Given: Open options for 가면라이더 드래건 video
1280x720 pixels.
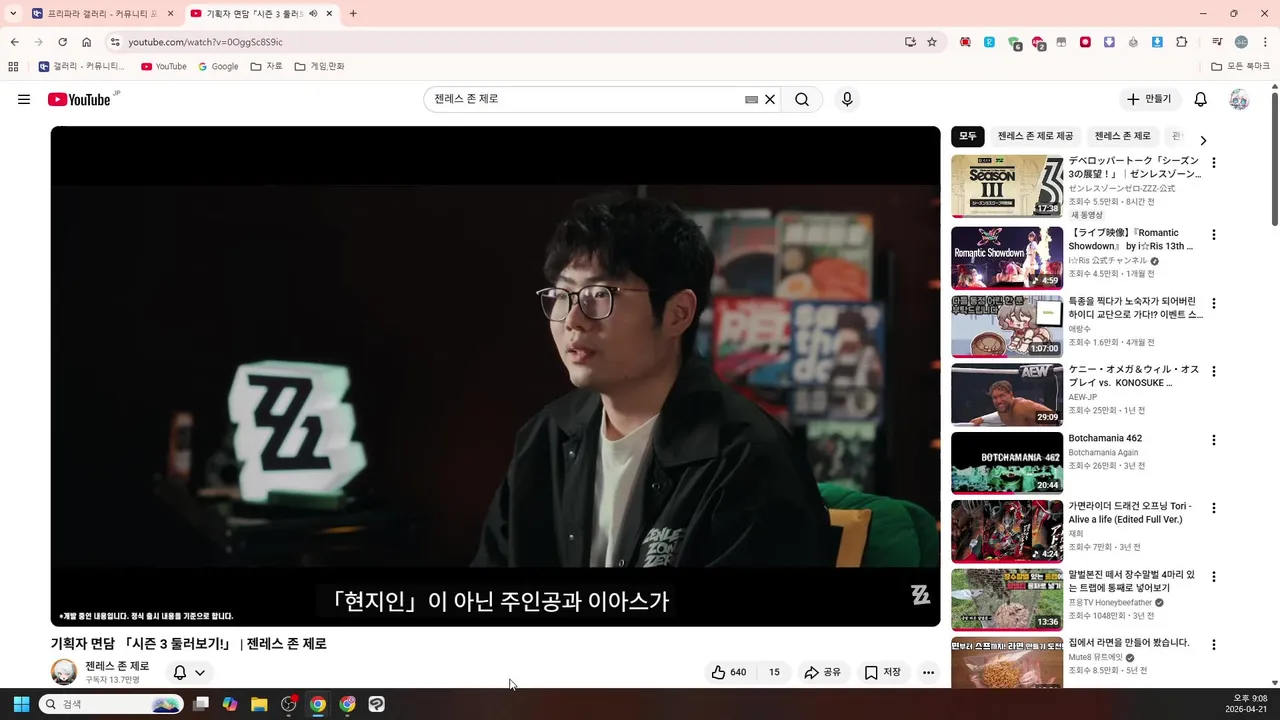Looking at the screenshot, I should click(x=1214, y=508).
